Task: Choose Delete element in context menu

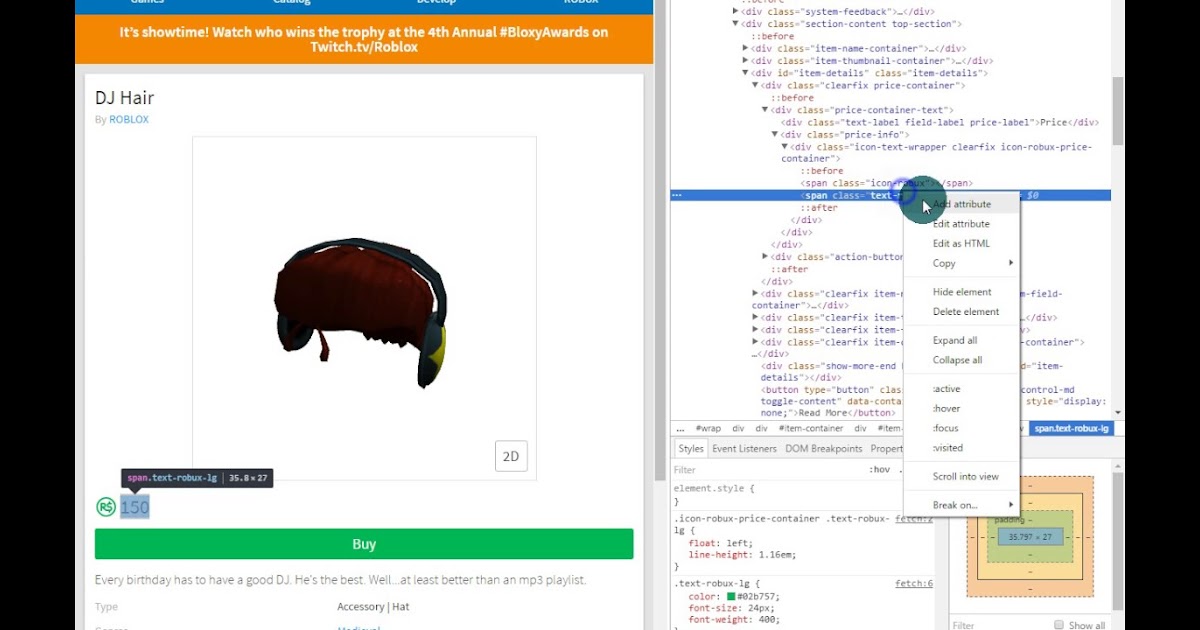Action: tap(961, 312)
